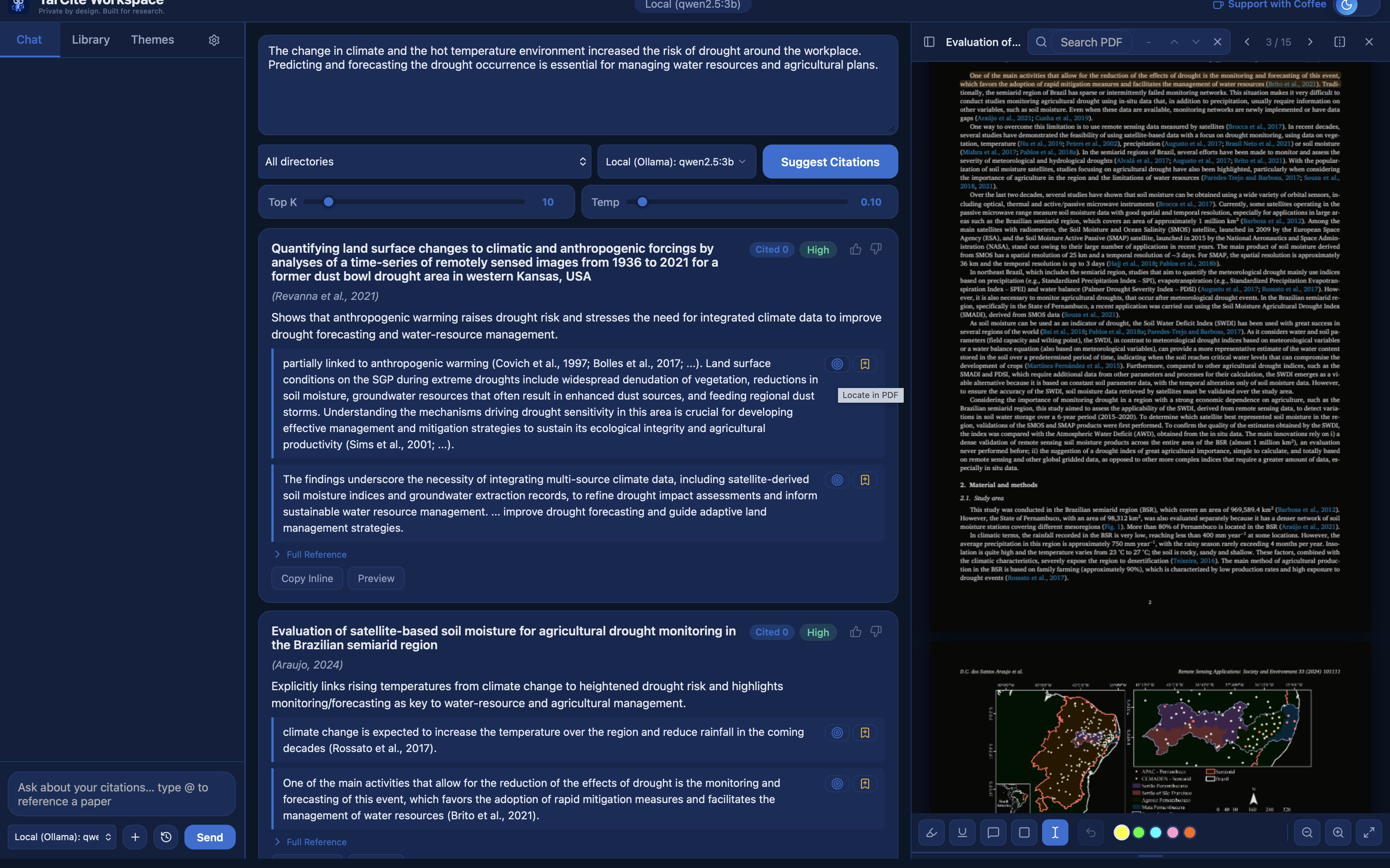Screen dimensions: 1390x868
Task: Go to previous PDF page
Action: [x=1247, y=42]
